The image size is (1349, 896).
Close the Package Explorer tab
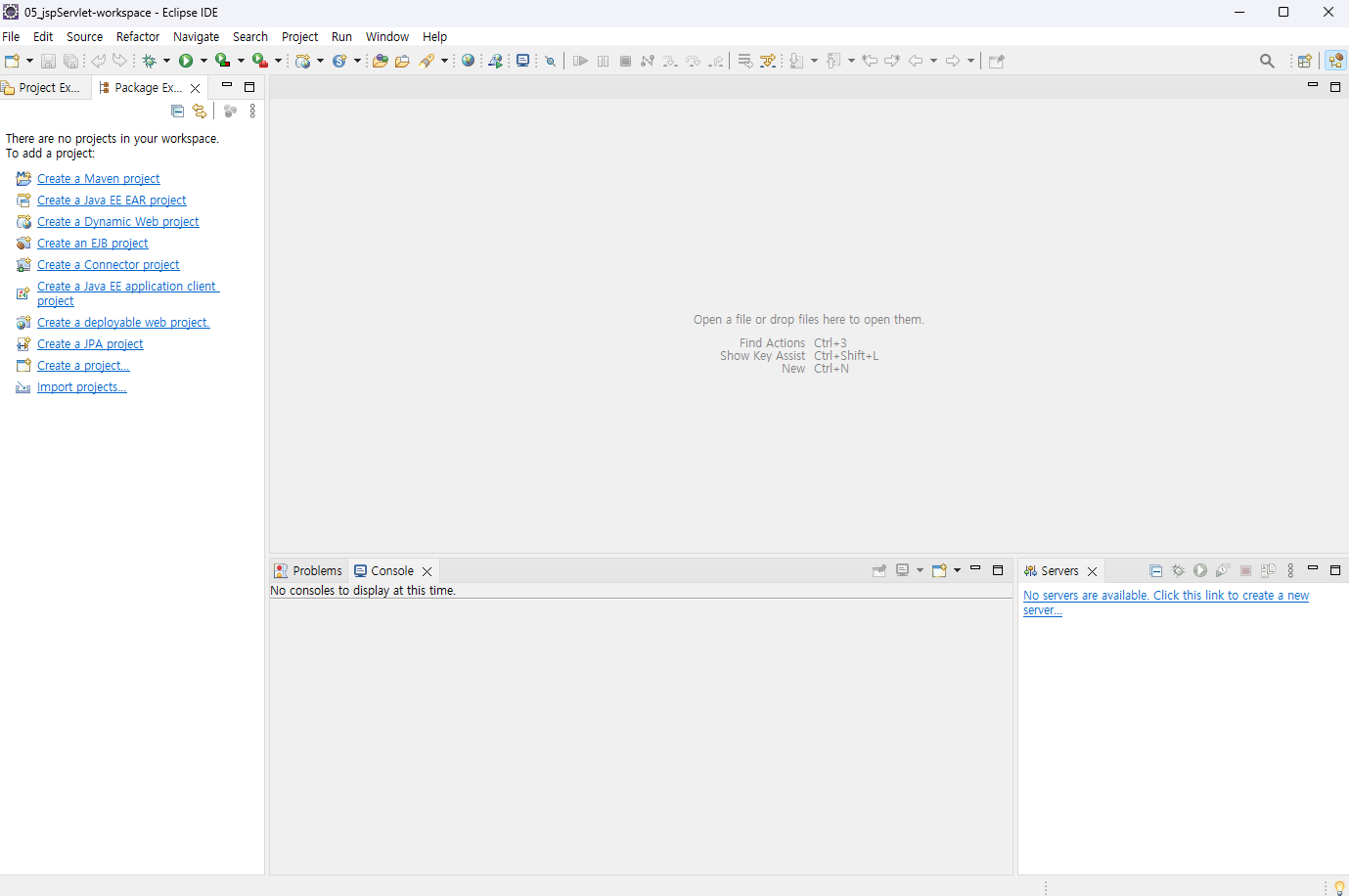coord(195,88)
